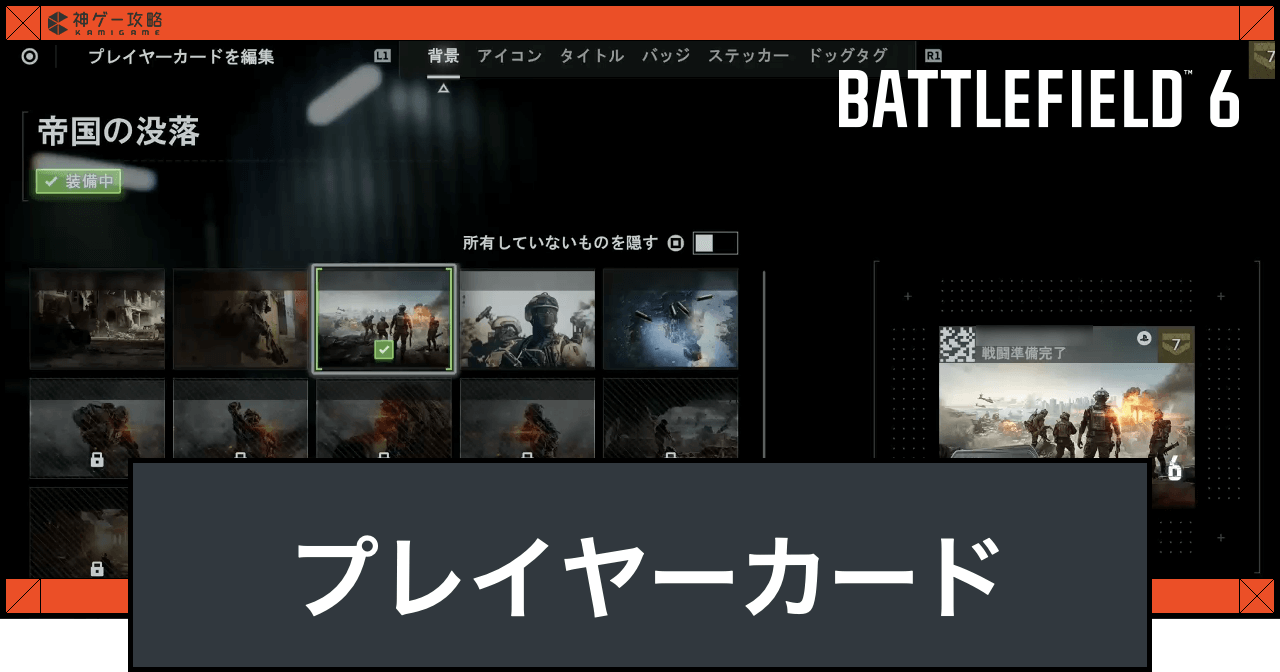Click the R1 next-tab button icon
This screenshot has width=1280, height=672.
coord(933,56)
